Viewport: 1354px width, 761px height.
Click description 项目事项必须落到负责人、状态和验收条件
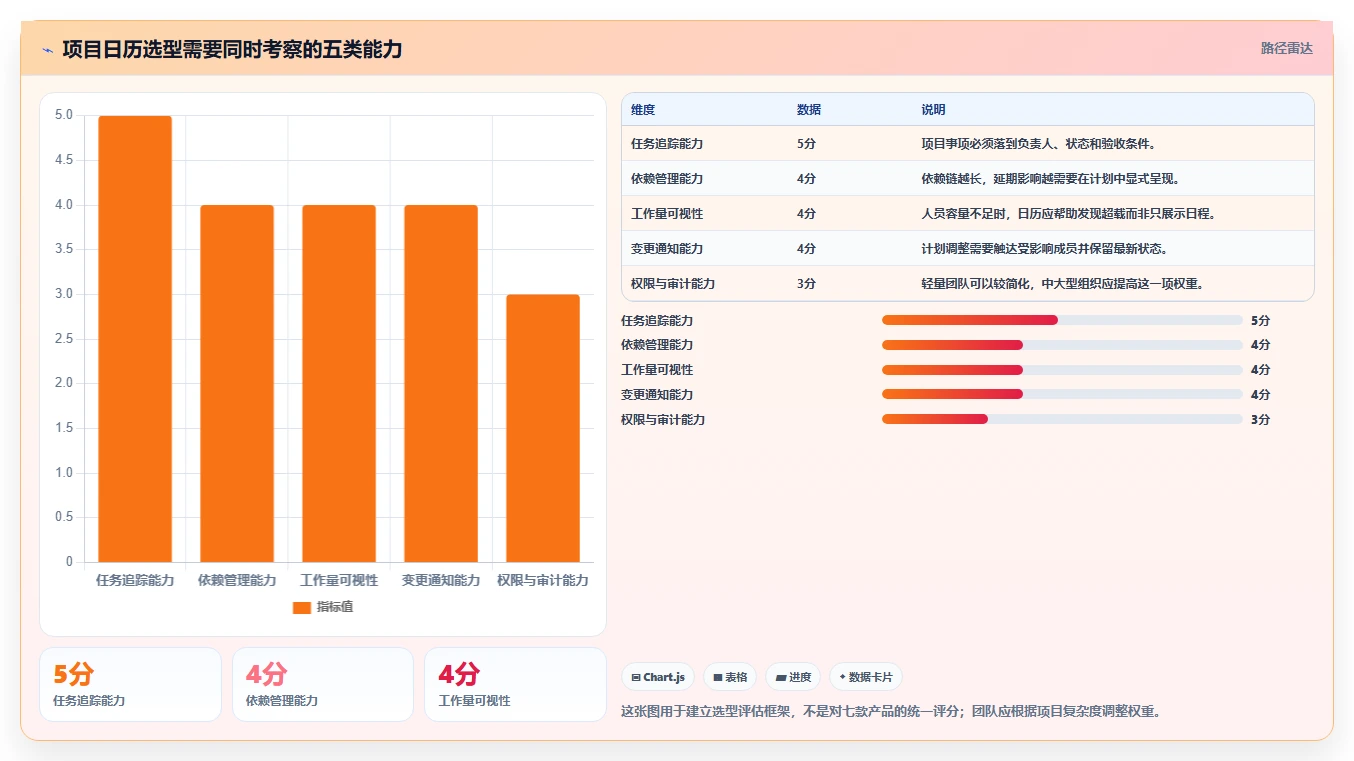click(x=1038, y=144)
